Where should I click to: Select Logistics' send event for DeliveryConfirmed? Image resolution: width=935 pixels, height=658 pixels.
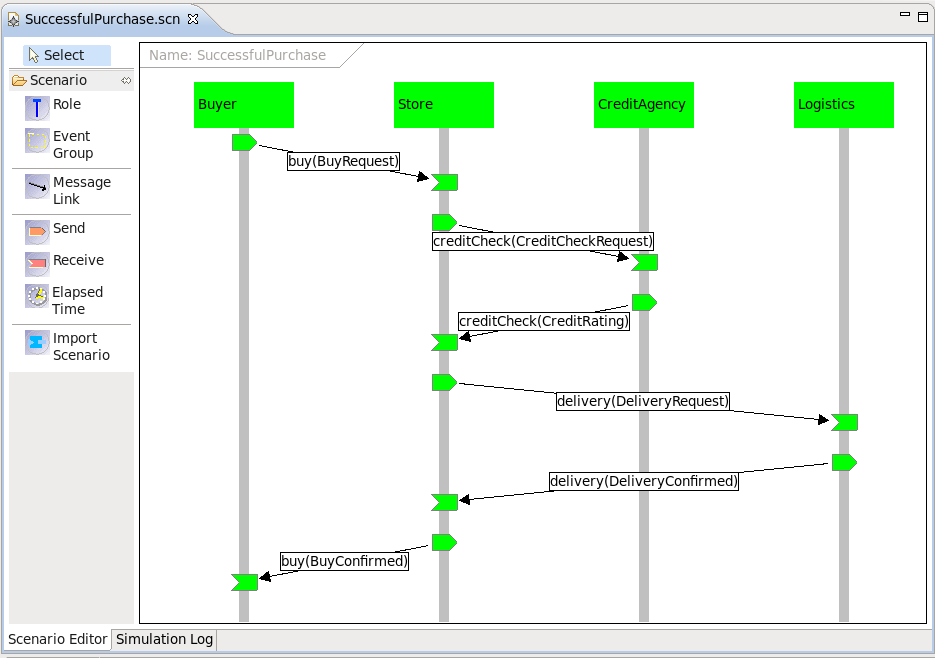(x=844, y=462)
